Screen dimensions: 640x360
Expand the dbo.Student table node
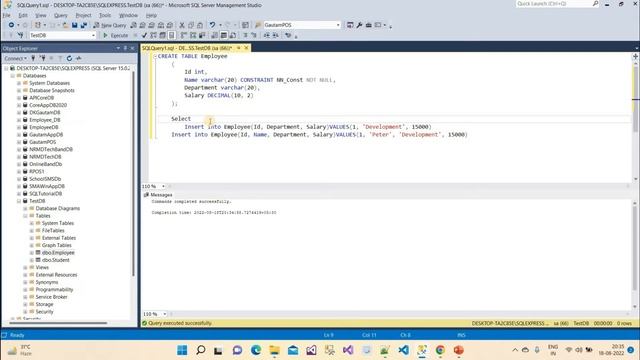(31, 260)
